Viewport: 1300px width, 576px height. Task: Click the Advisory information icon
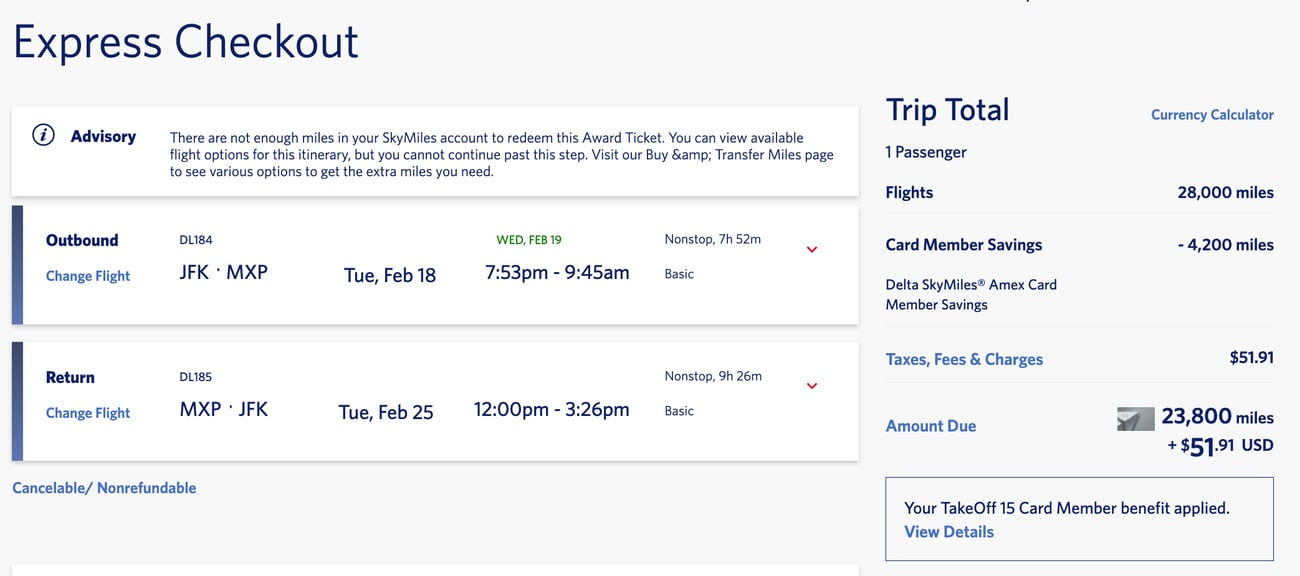click(x=42, y=134)
